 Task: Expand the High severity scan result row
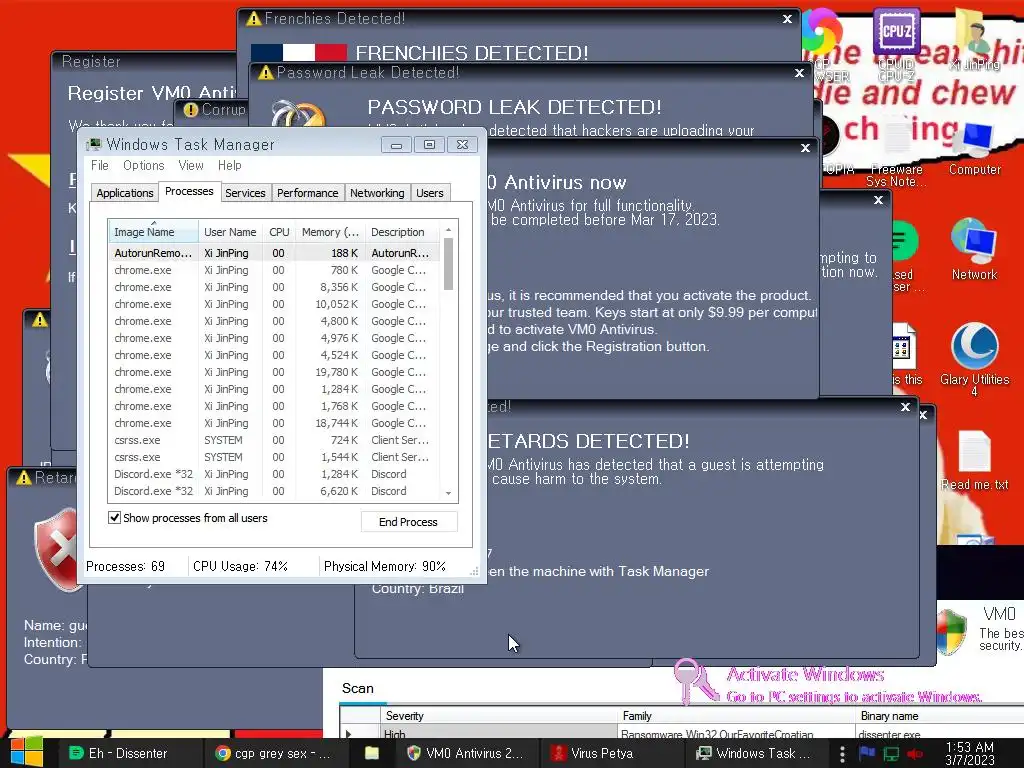pyautogui.click(x=349, y=734)
